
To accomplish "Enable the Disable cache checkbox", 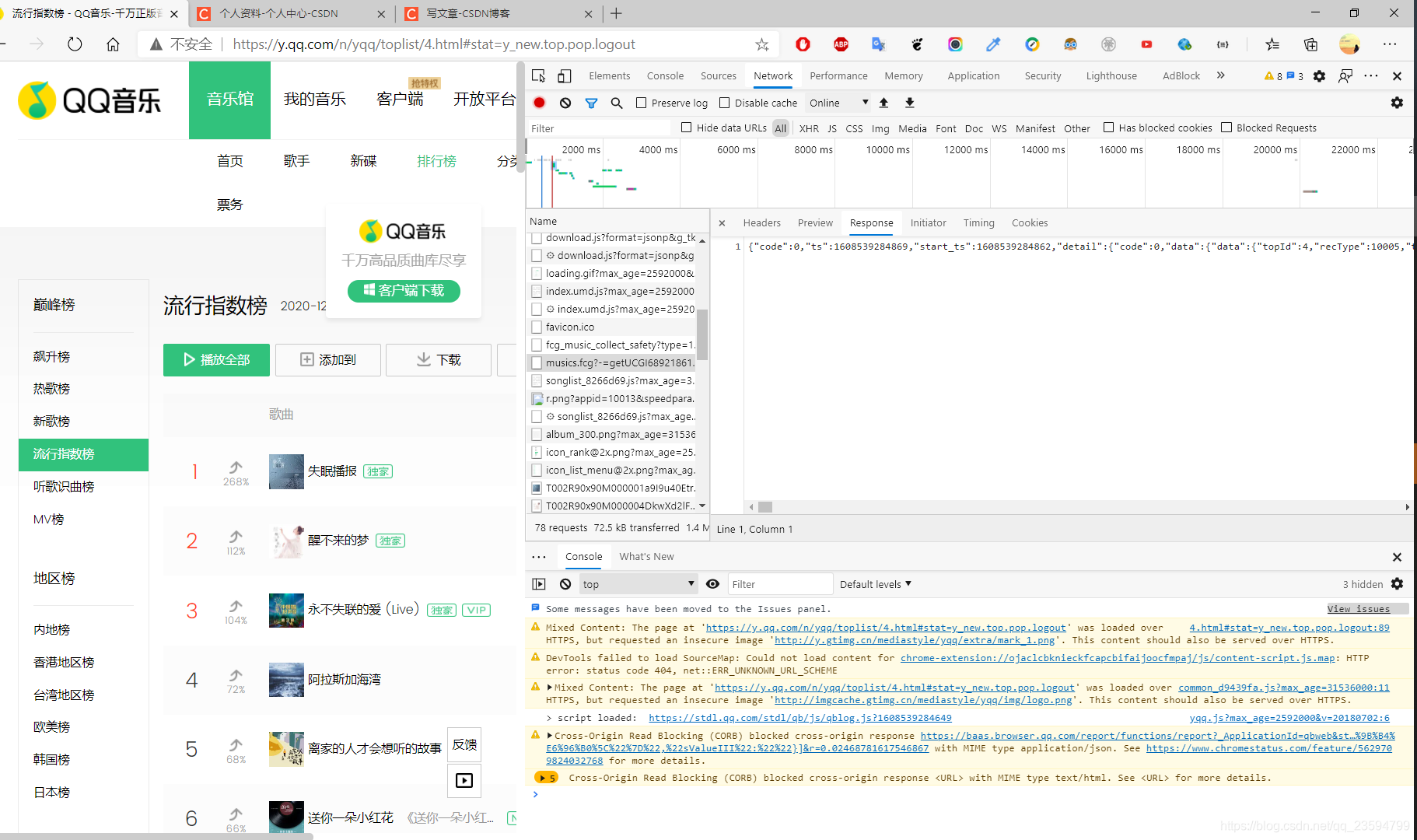I will 724,103.
